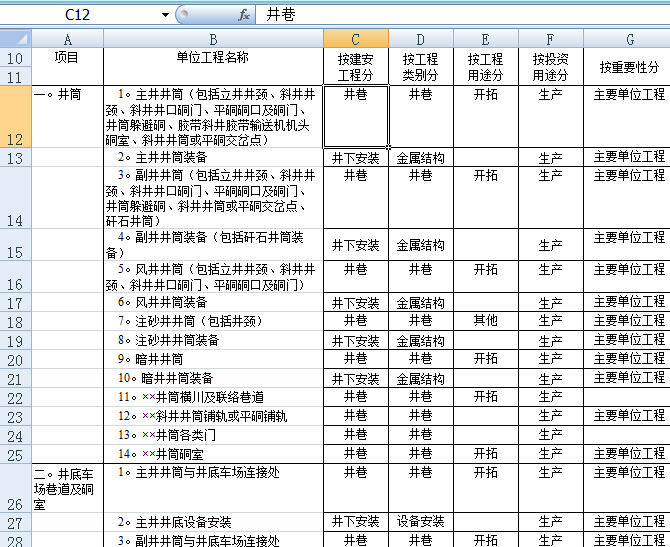
Task: Click the Name Box showing C12
Action: click(x=78, y=15)
